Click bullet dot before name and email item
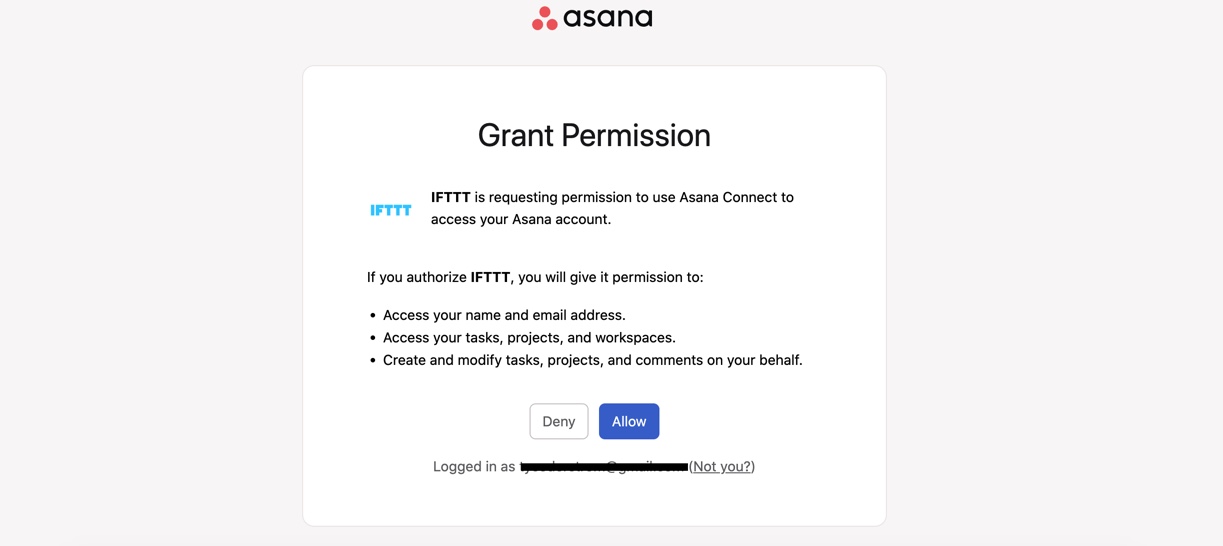Viewport: 1223px width, 546px height. pos(373,315)
